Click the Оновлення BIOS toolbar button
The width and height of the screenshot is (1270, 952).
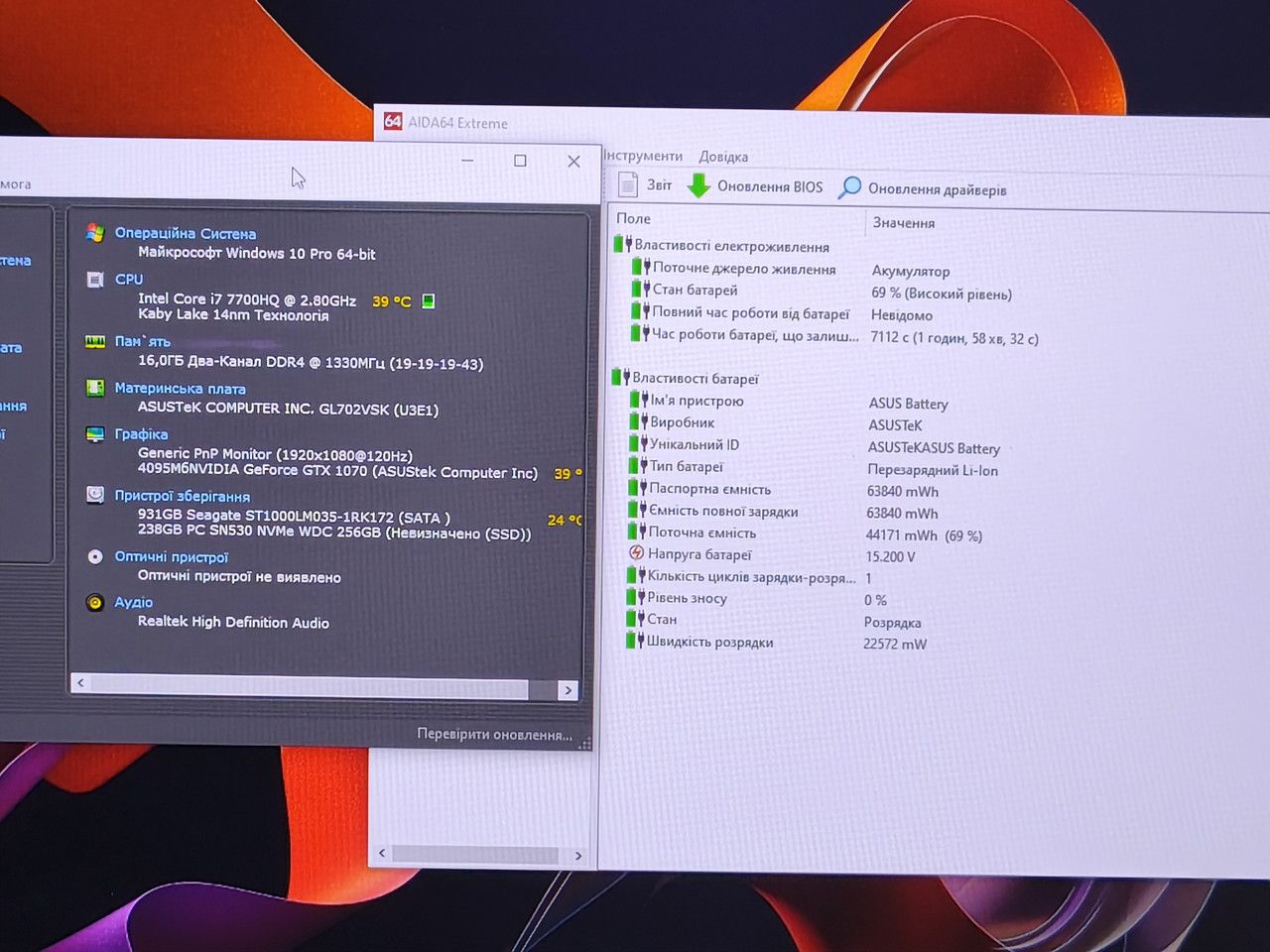coord(756,186)
